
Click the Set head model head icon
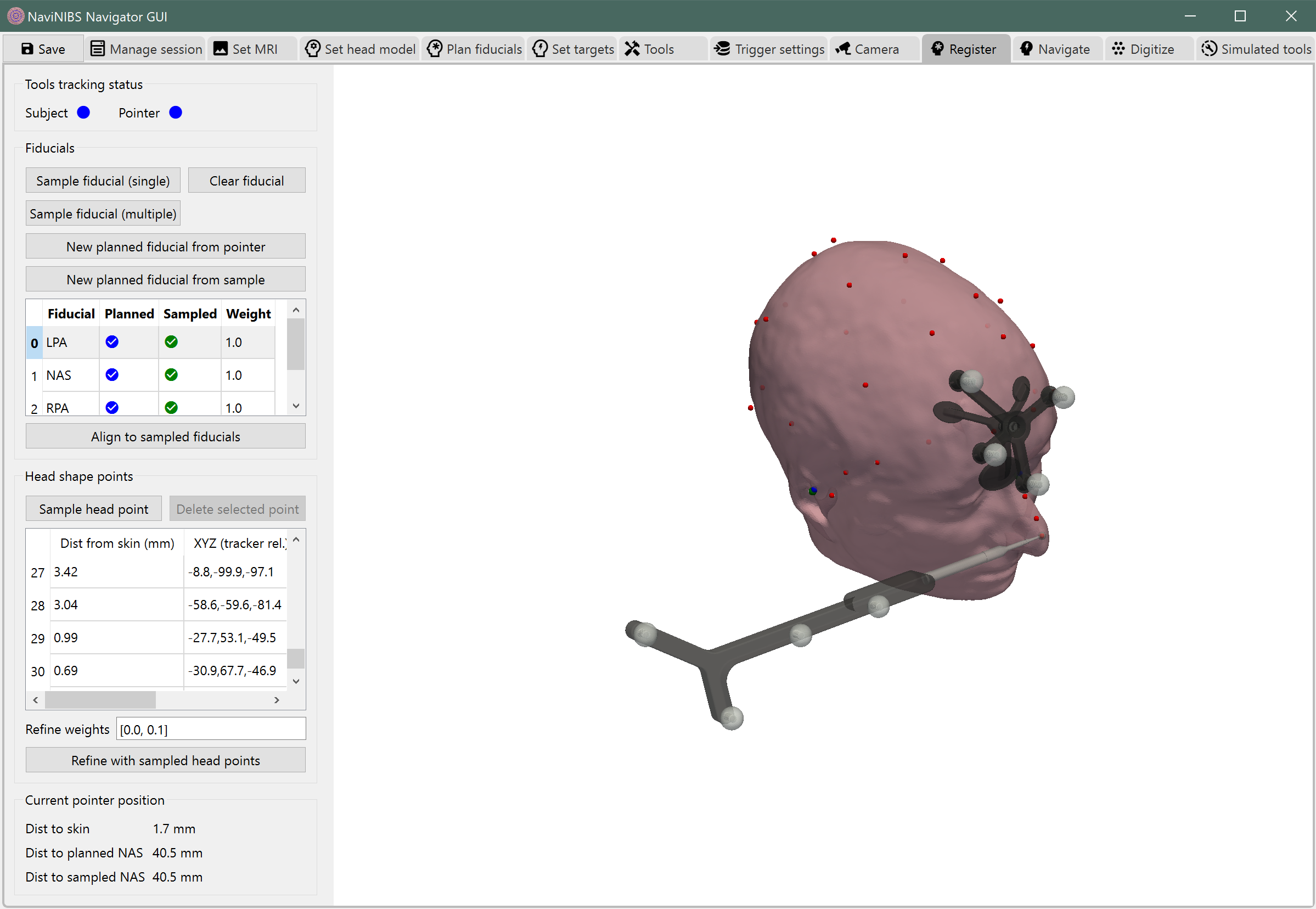pos(312,49)
